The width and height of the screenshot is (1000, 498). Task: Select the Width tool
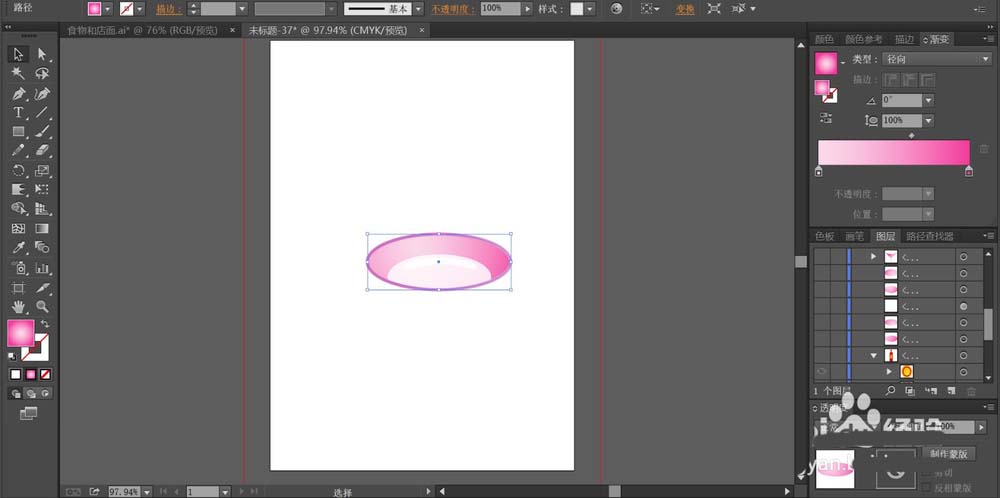tap(18, 189)
